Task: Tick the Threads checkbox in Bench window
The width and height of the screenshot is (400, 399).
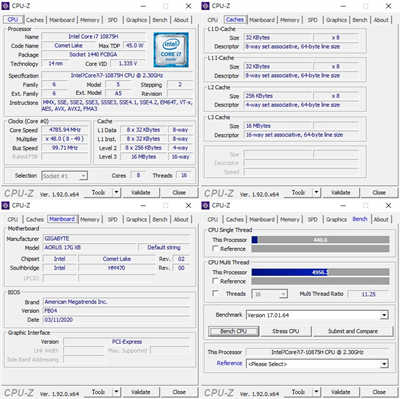Action: [x=215, y=293]
